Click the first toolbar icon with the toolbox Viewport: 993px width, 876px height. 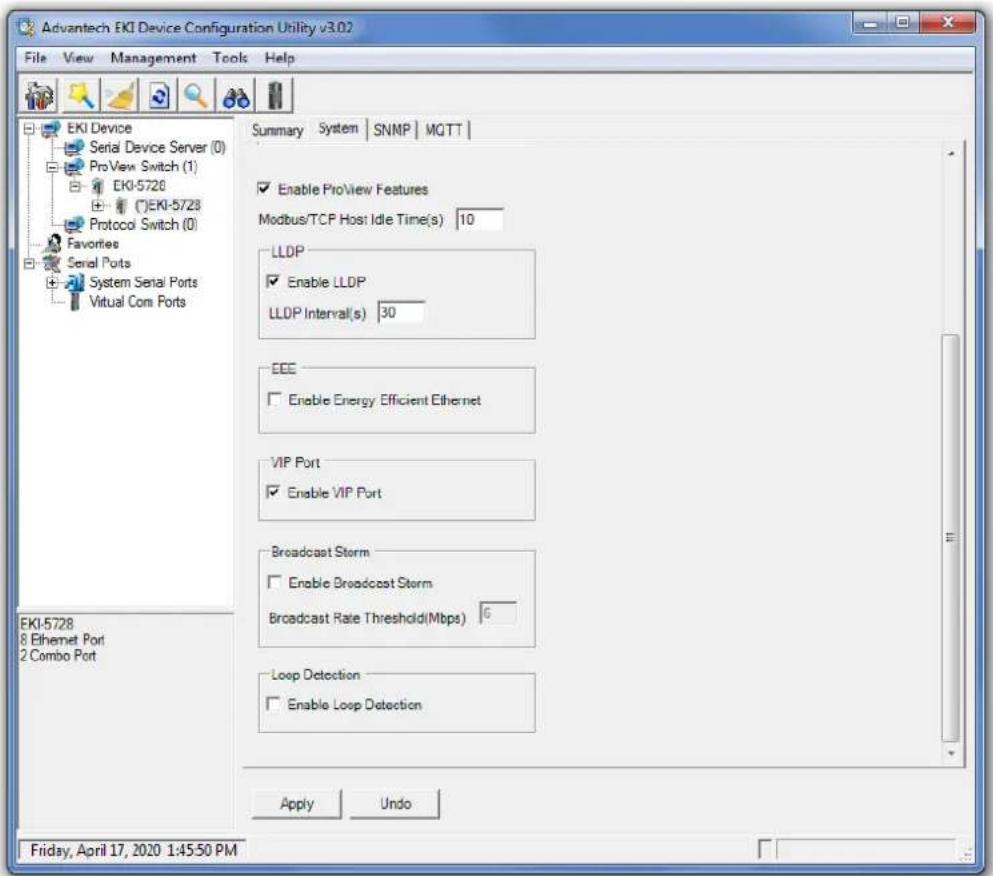(x=40, y=96)
